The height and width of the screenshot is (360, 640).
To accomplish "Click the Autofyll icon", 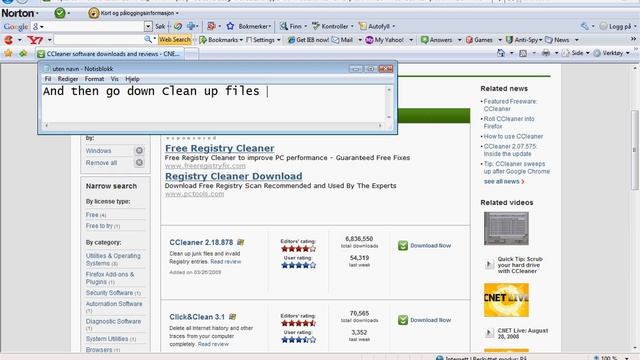I will (x=362, y=26).
